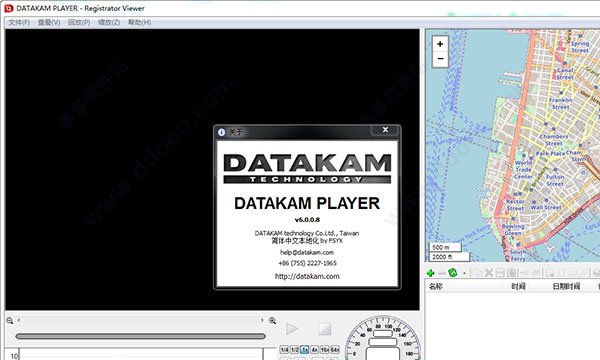Viewport: 600px width, 360px height.
Task: Open the 帮助(H) menu
Action: [139, 23]
